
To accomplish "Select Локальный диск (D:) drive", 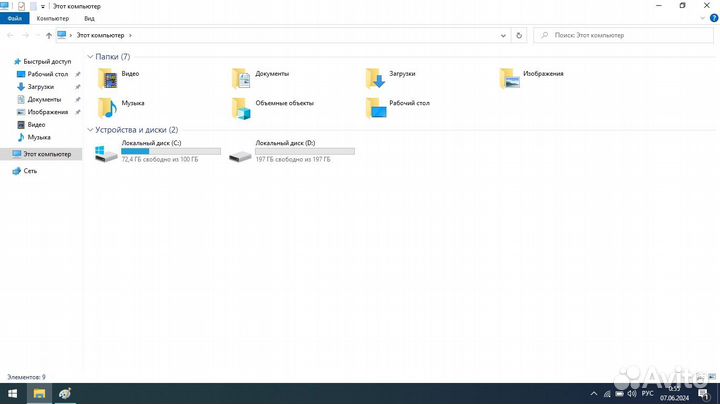I will tap(291, 151).
